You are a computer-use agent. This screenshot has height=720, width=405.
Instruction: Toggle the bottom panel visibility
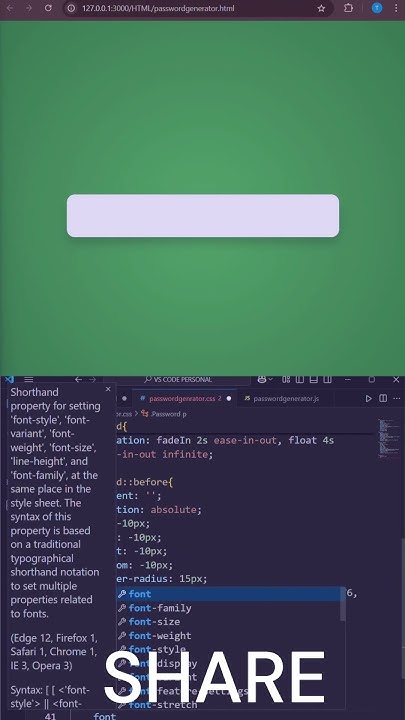[314, 379]
